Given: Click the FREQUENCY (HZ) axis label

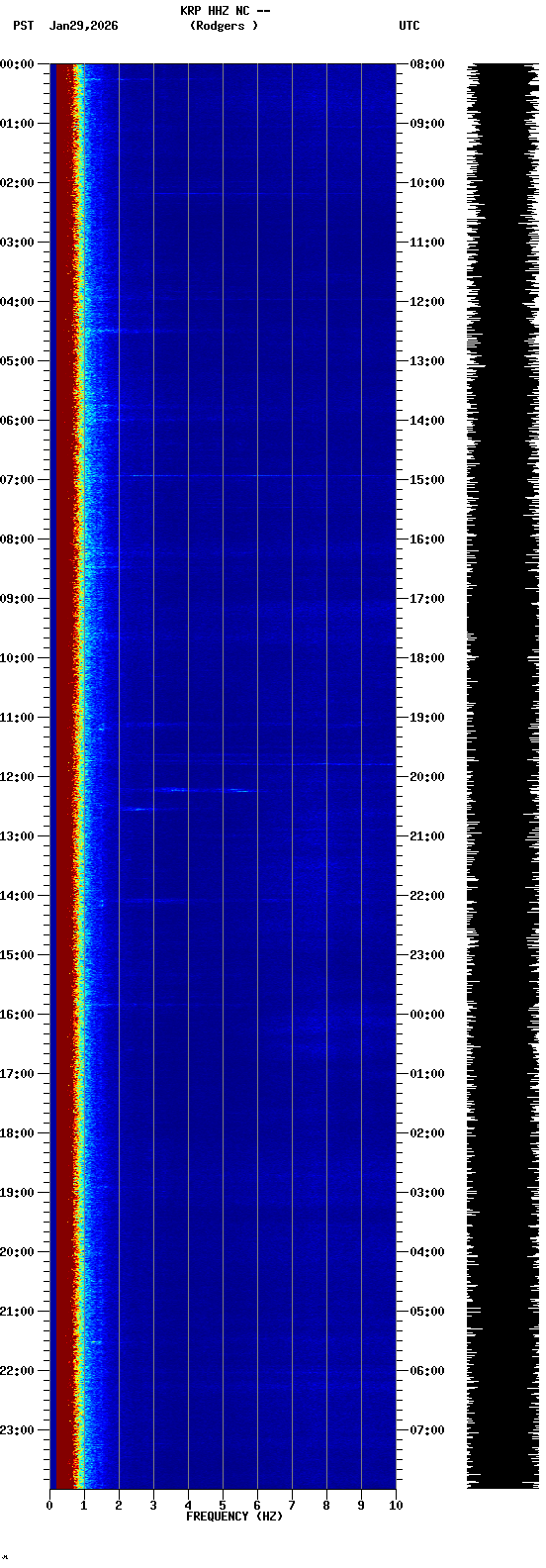Looking at the screenshot, I should (x=234, y=1517).
